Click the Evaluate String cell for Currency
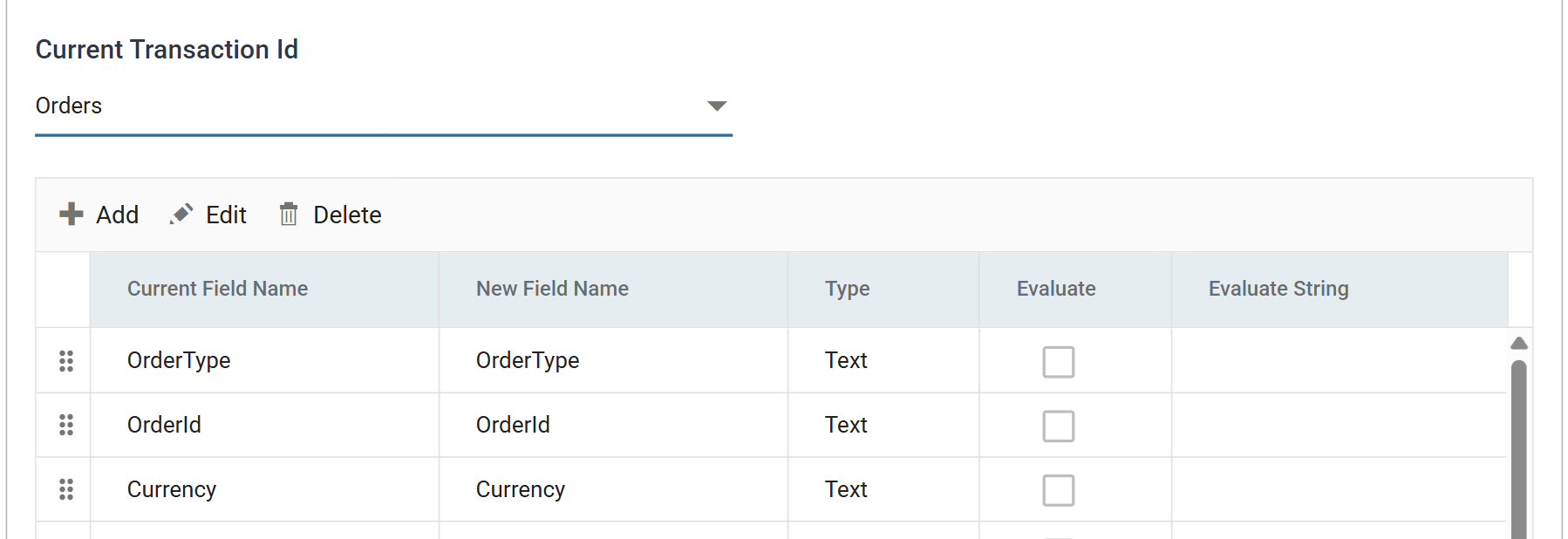 pos(1339,489)
